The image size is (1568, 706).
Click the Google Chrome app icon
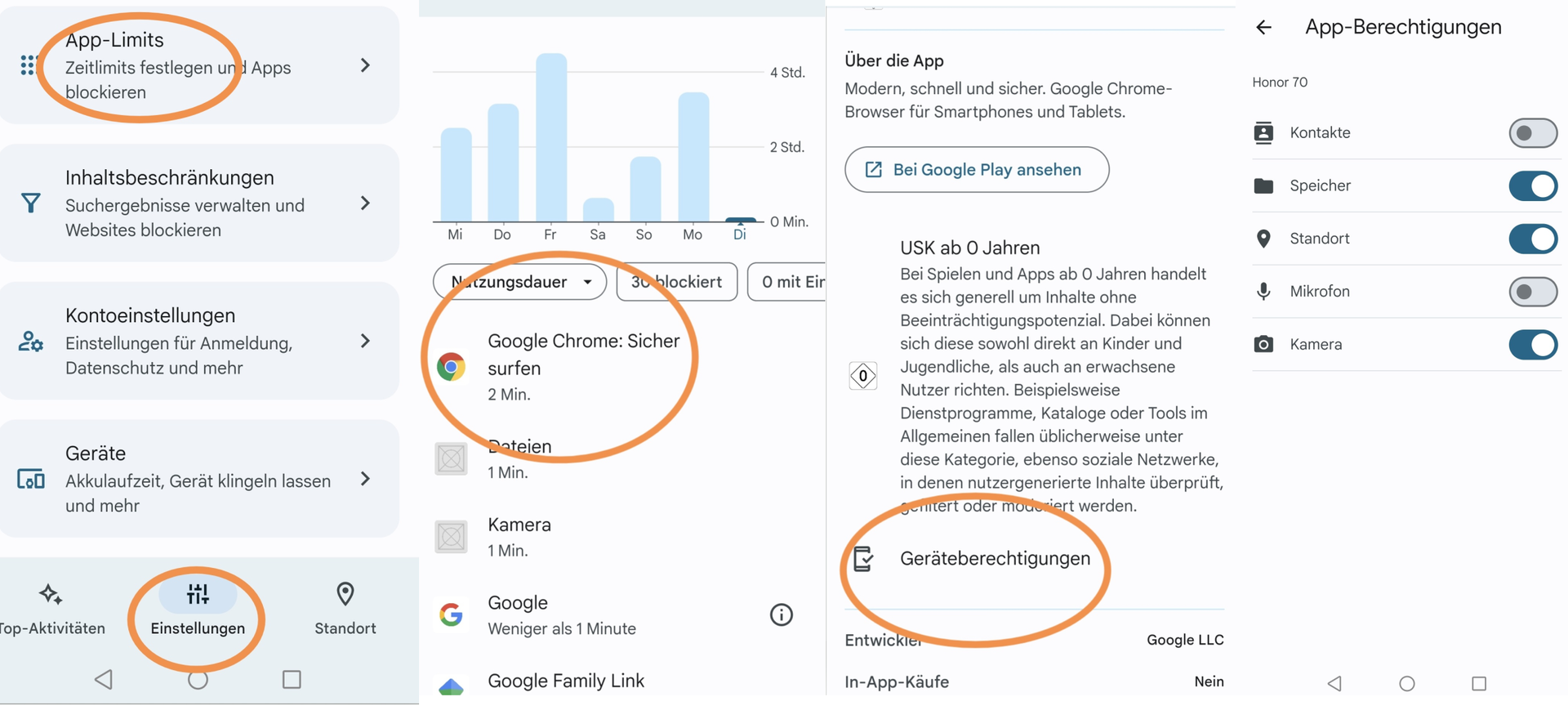coord(451,367)
